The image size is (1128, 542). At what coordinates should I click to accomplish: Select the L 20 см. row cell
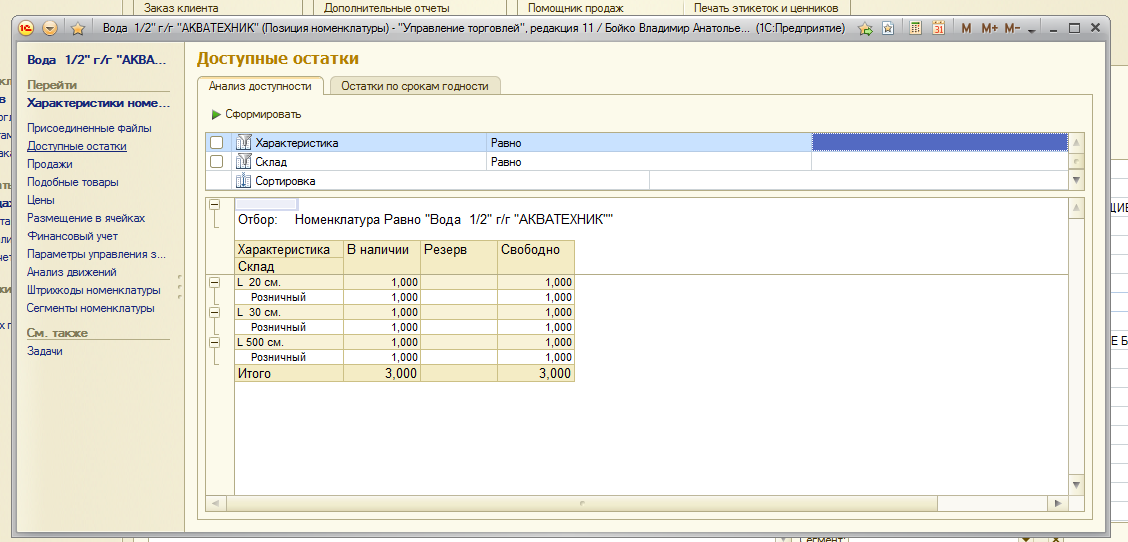tap(289, 282)
